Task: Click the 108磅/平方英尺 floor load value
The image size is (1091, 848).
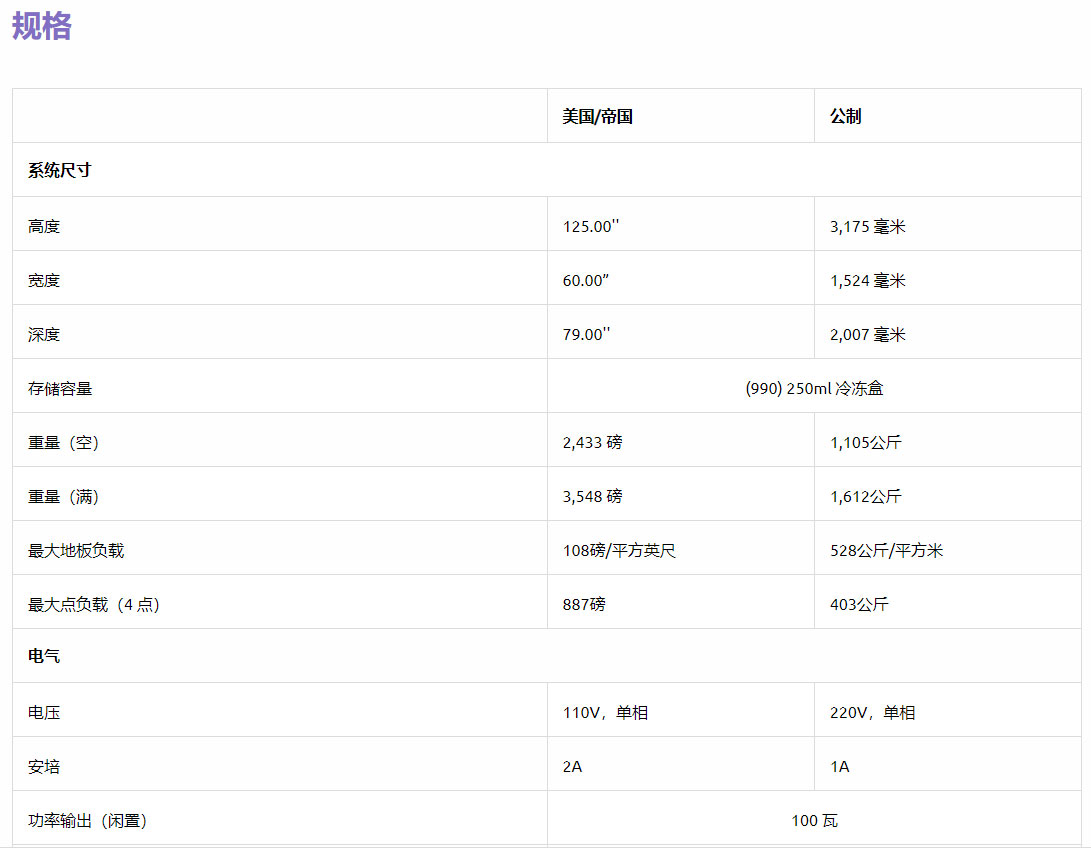Action: coord(619,550)
